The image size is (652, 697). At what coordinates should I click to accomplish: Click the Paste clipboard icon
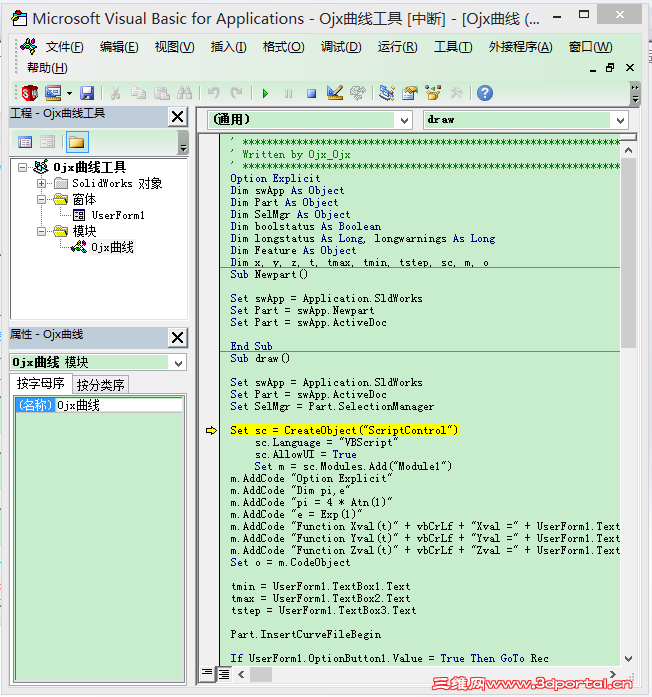click(162, 93)
